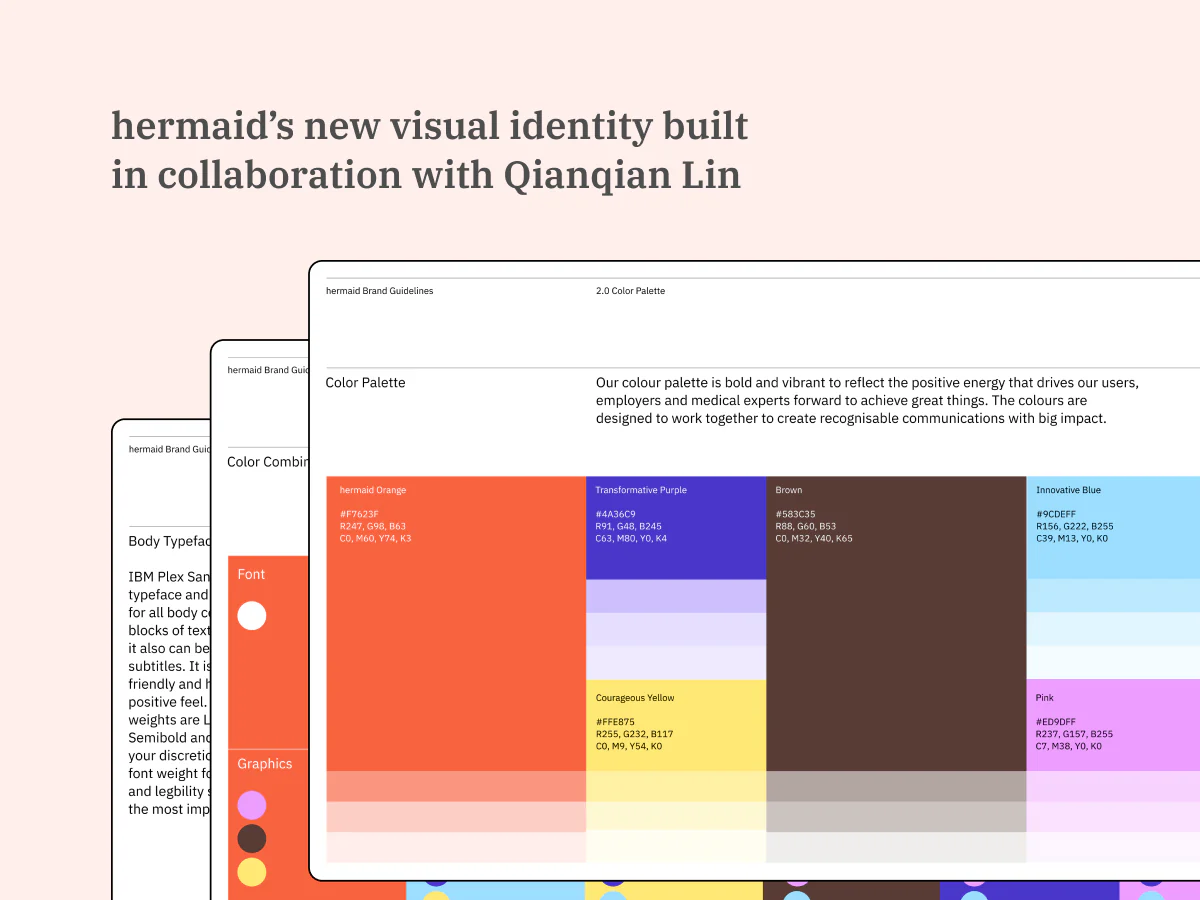Image resolution: width=1200 pixels, height=900 pixels.
Task: Click the value 'R255, G232, B117'
Action: (635, 734)
